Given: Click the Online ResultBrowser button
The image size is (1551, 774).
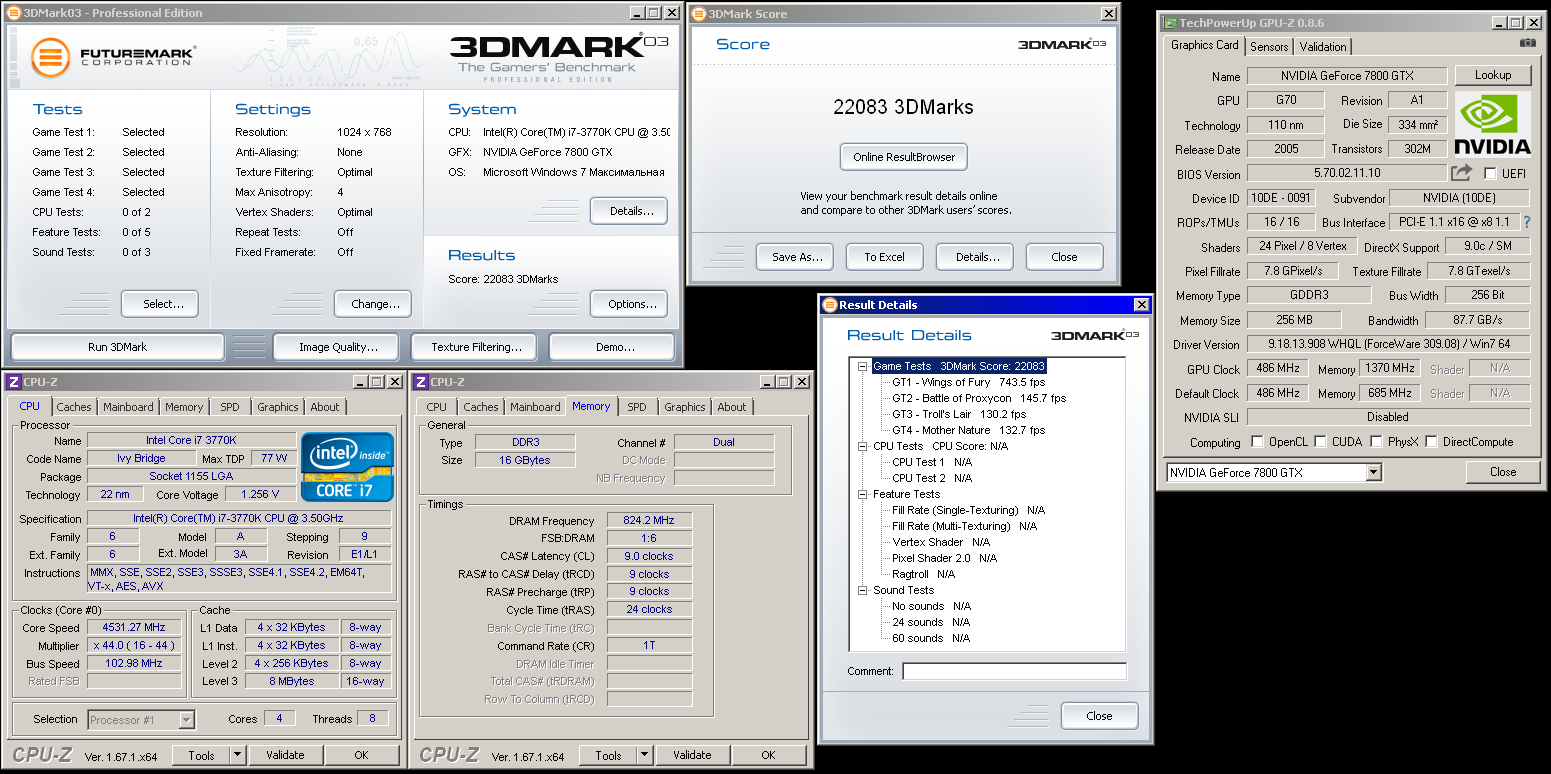Looking at the screenshot, I should tap(904, 157).
